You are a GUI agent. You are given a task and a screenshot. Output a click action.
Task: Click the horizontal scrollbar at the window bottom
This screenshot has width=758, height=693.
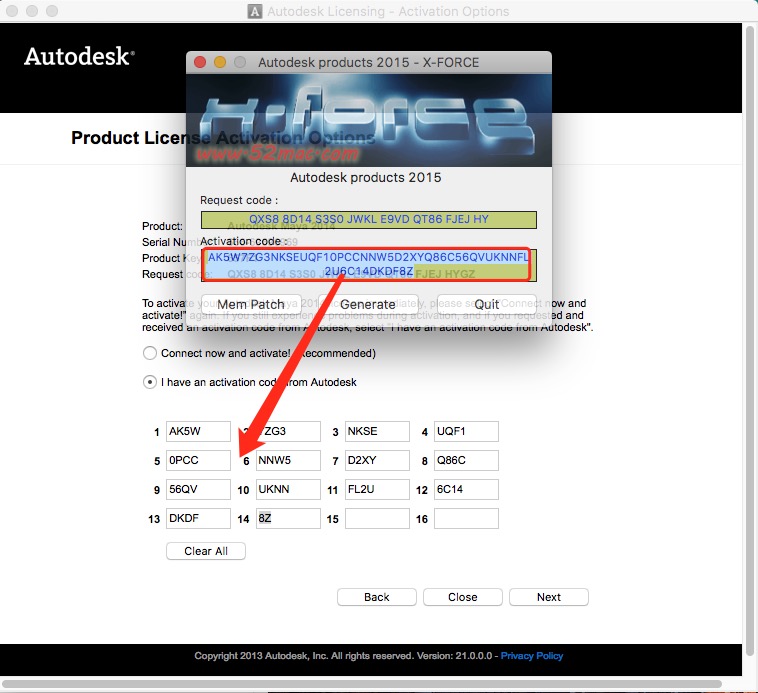(362, 684)
